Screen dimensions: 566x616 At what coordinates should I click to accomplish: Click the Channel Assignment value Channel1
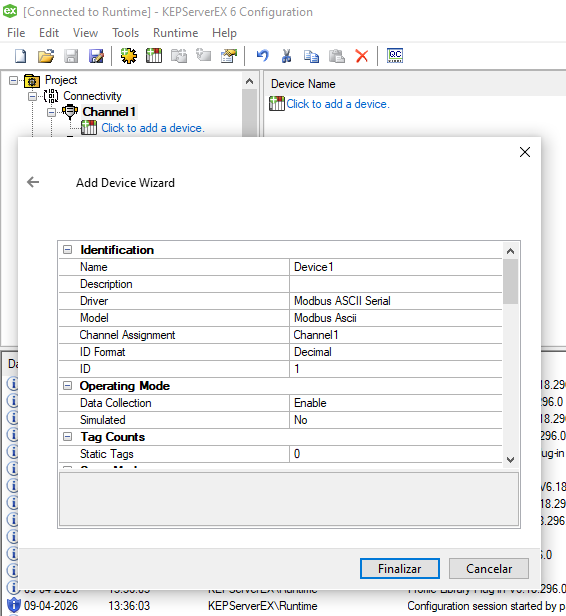[396, 335]
